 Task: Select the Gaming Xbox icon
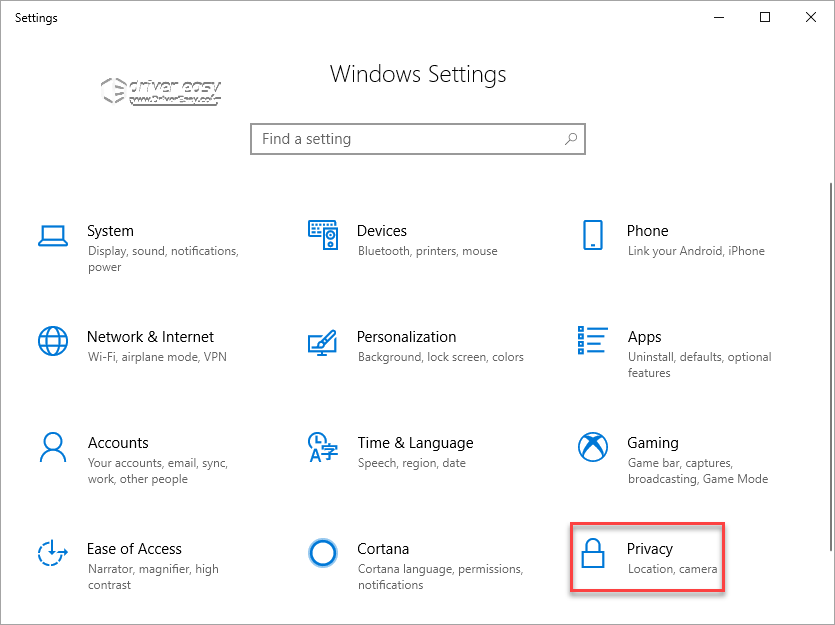point(593,447)
